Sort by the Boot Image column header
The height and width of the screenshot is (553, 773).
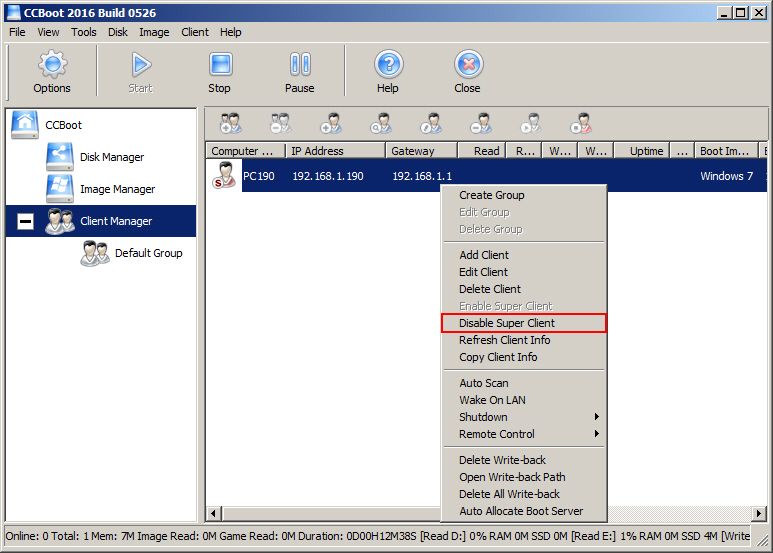click(726, 151)
